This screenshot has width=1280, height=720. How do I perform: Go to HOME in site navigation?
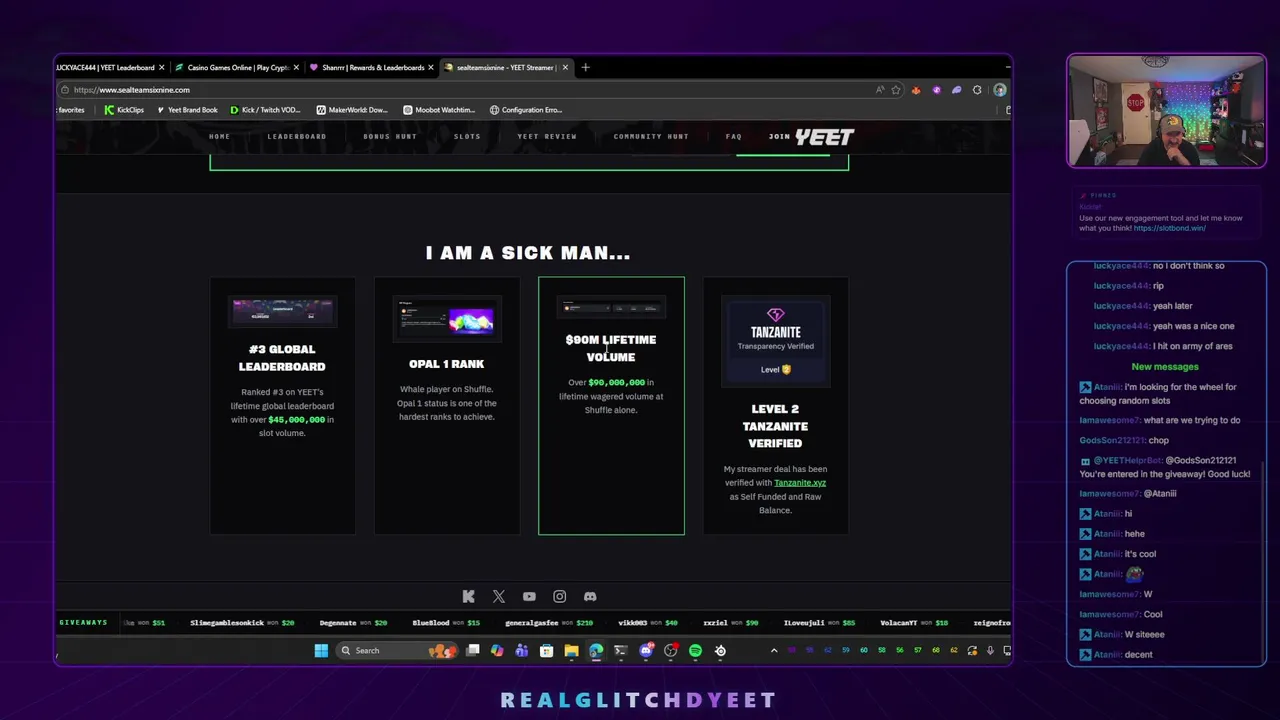click(219, 136)
